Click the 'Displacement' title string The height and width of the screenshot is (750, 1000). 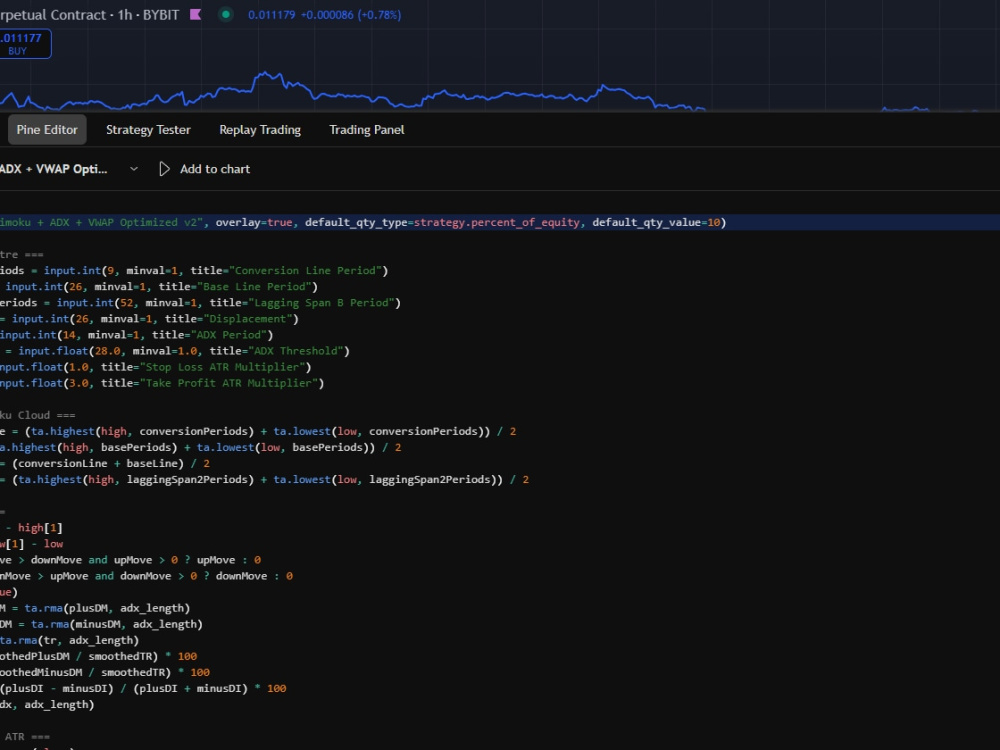[247, 318]
